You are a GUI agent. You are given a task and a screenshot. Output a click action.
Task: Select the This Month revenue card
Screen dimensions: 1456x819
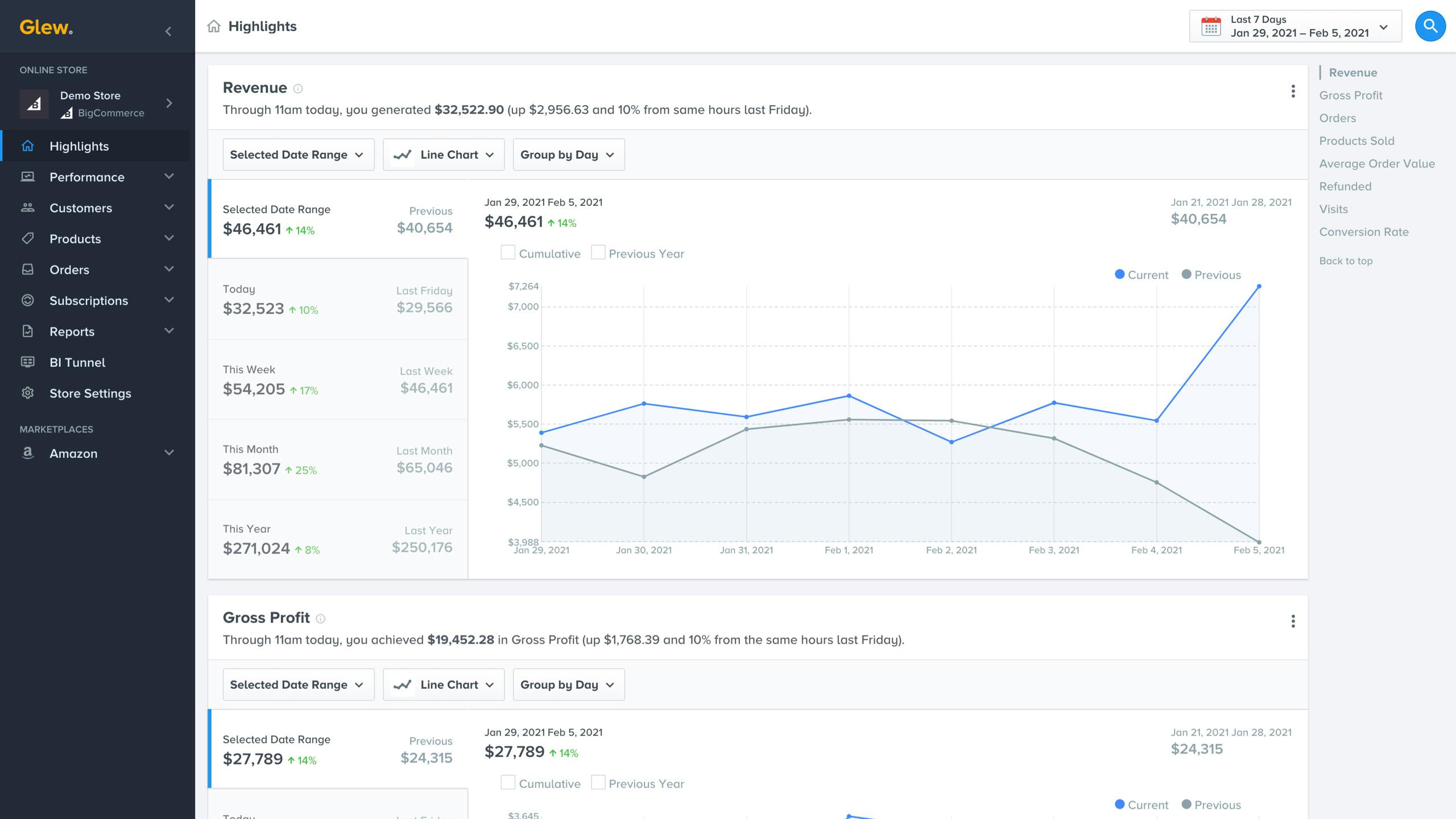click(338, 460)
